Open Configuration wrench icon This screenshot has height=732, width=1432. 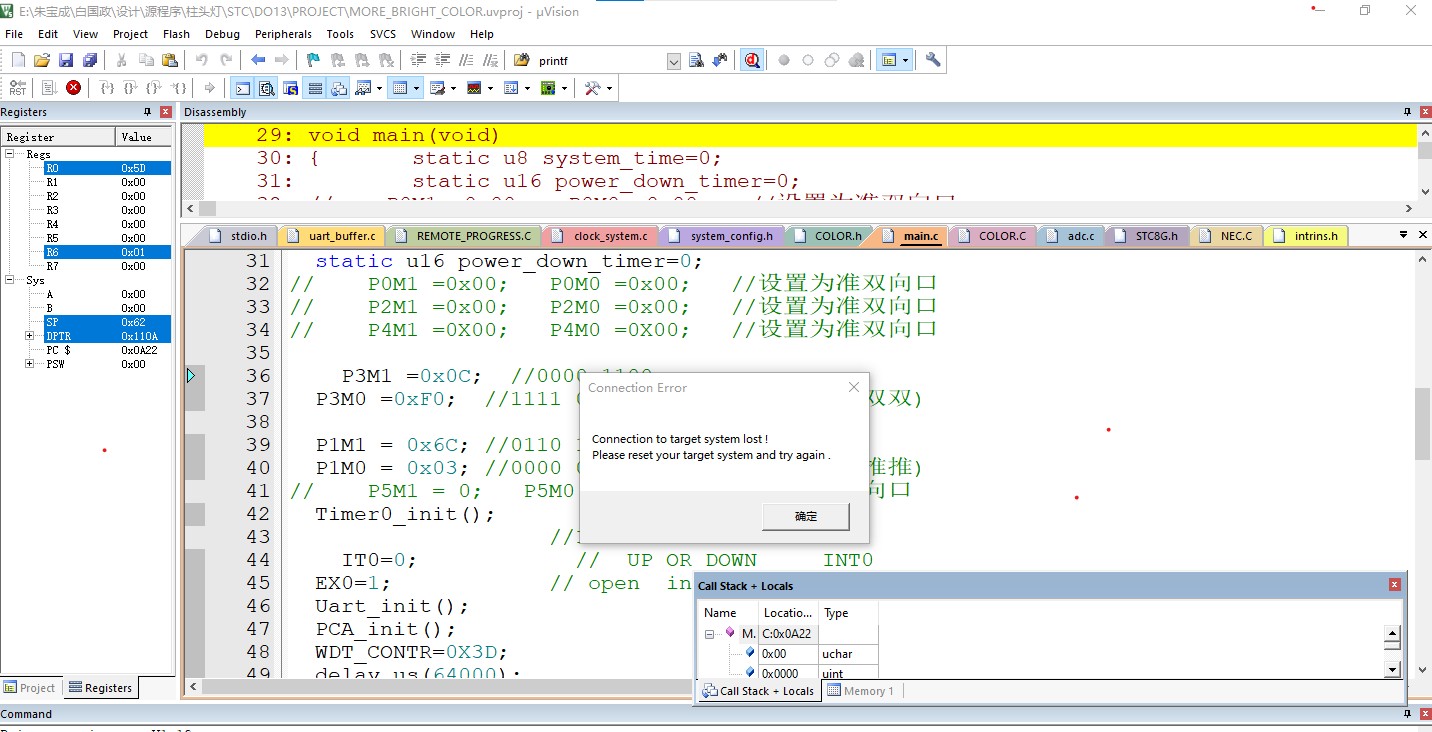coord(933,60)
